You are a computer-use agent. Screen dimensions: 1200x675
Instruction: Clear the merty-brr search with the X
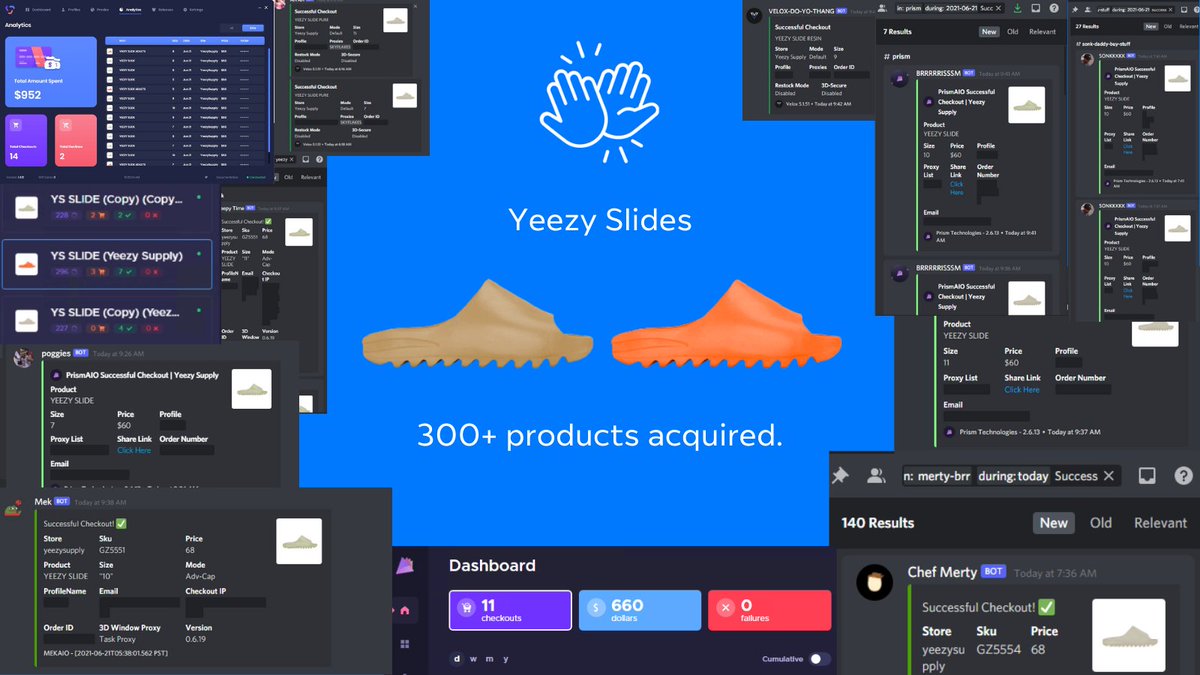(1108, 476)
